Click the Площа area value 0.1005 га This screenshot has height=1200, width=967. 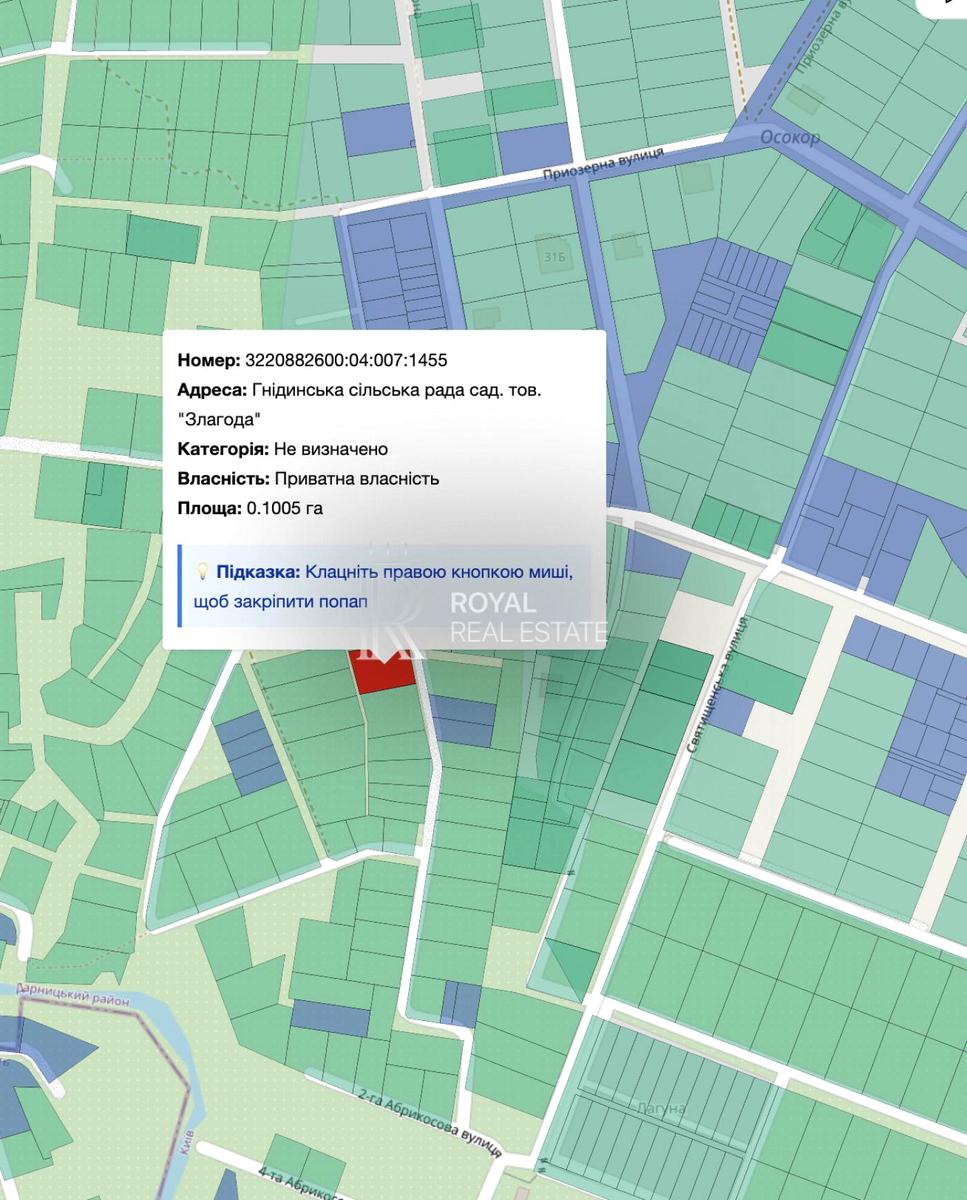point(284,508)
